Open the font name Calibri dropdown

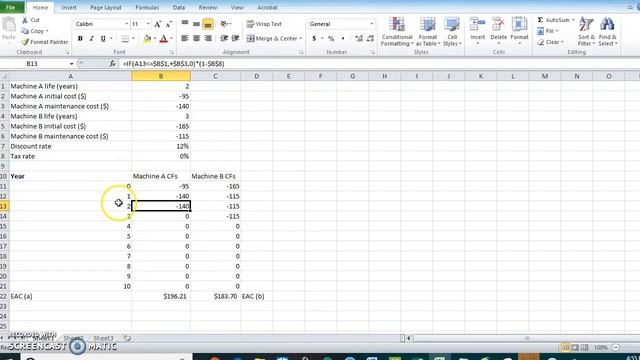[x=126, y=24]
